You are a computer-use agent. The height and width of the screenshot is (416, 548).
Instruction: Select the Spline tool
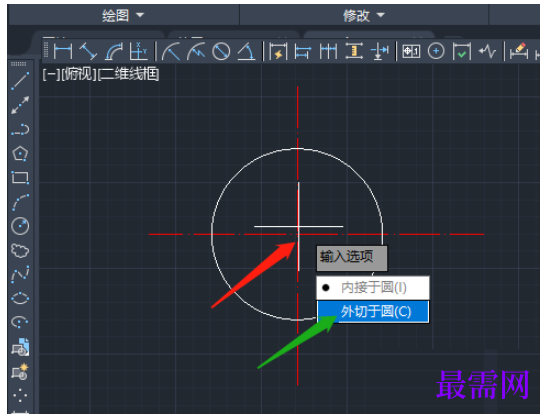pos(20,274)
